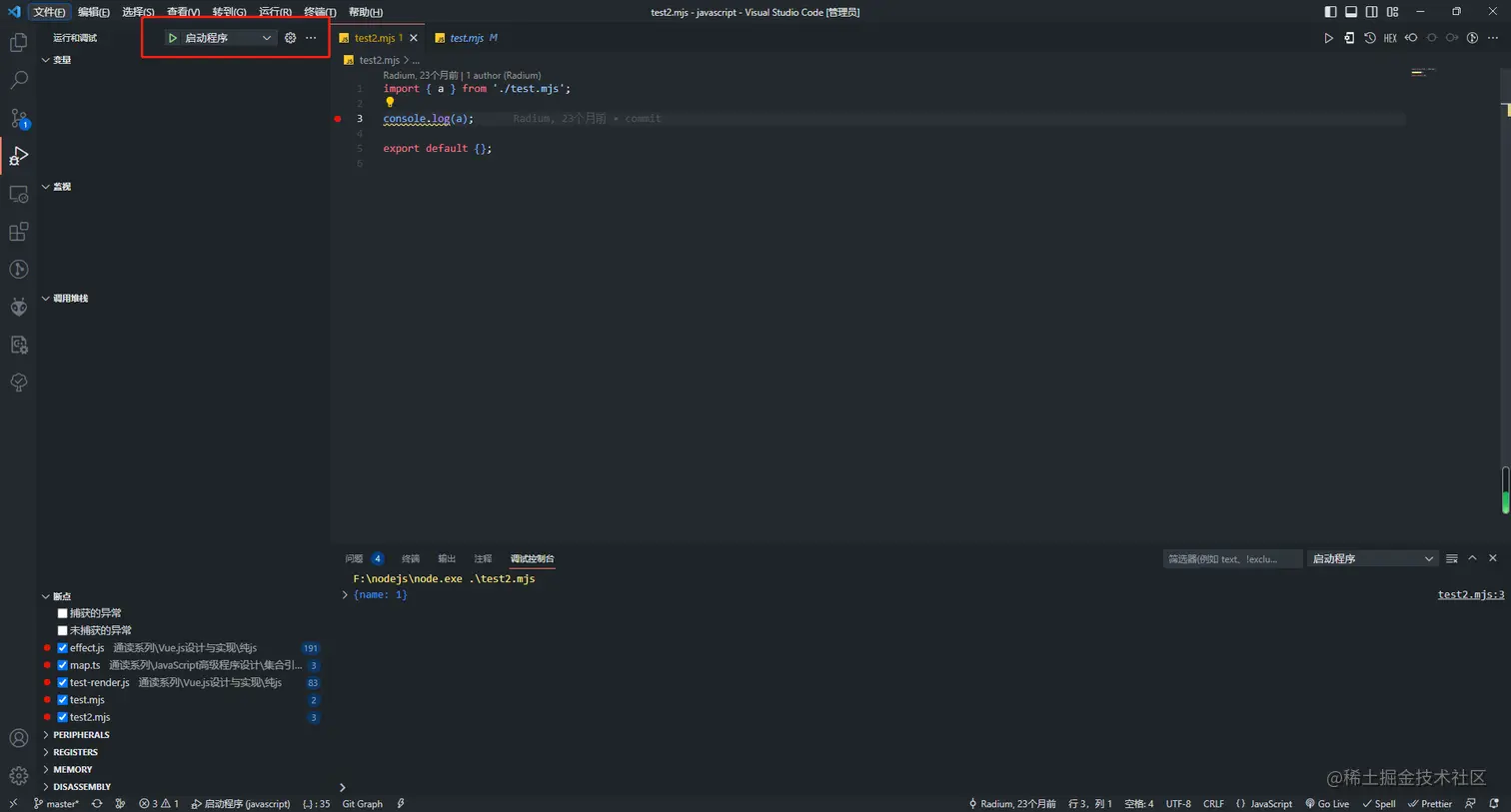Switch to 输出 output panel tab
The image size is (1511, 812).
pyautogui.click(x=447, y=558)
